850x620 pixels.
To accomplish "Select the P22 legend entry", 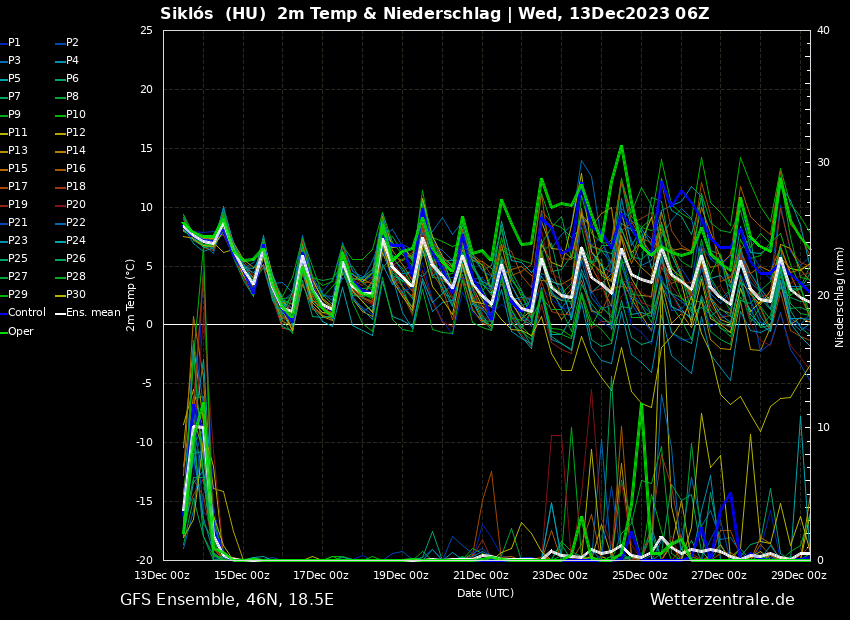I will click(75, 223).
